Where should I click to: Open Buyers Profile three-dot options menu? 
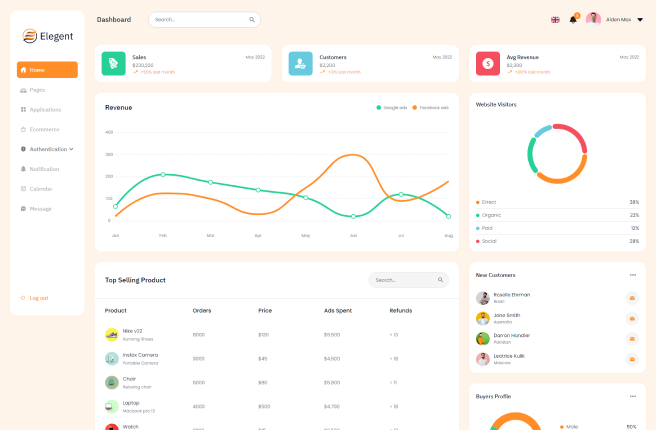click(632, 396)
